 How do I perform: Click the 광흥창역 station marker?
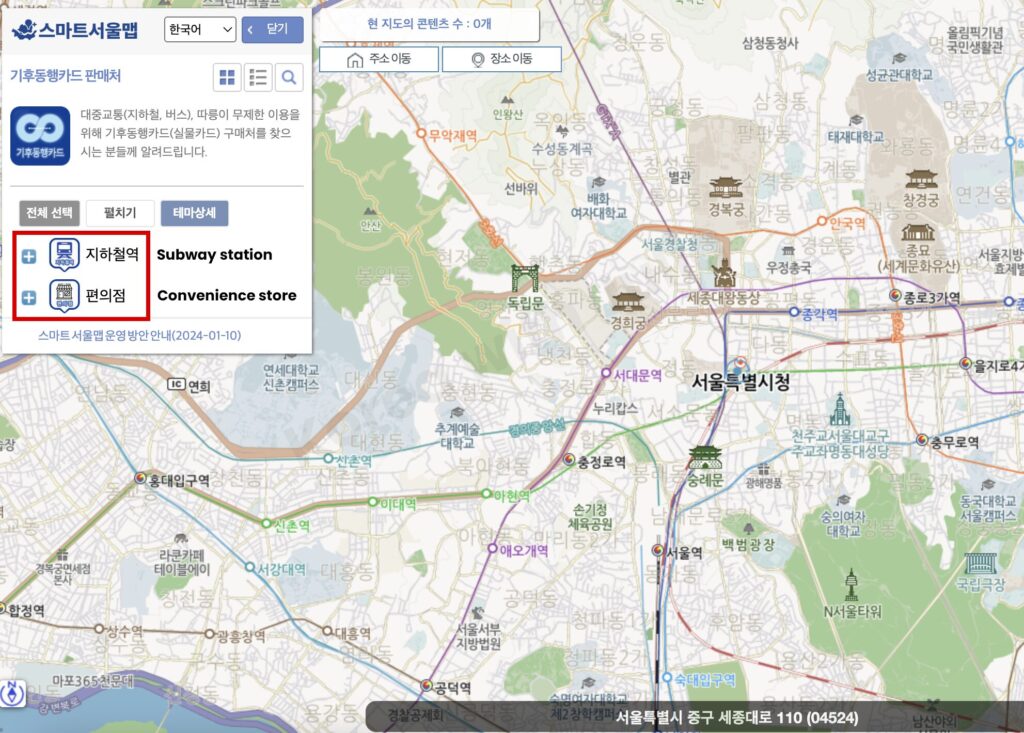210,634
